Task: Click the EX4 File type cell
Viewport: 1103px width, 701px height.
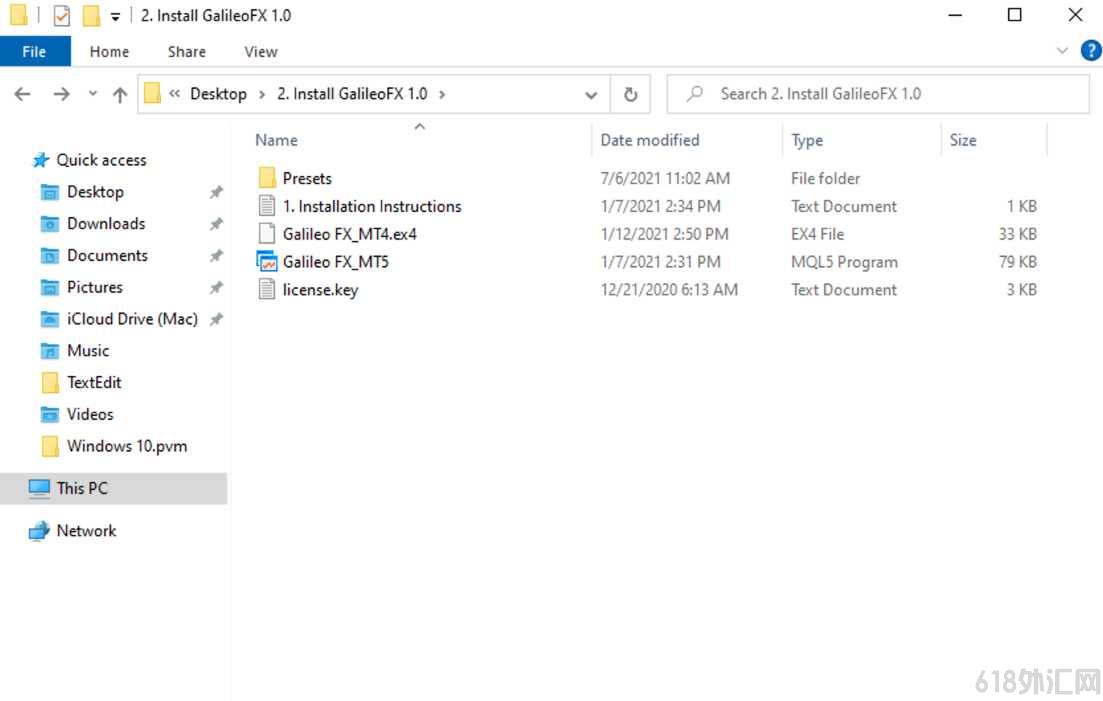Action: click(x=817, y=234)
